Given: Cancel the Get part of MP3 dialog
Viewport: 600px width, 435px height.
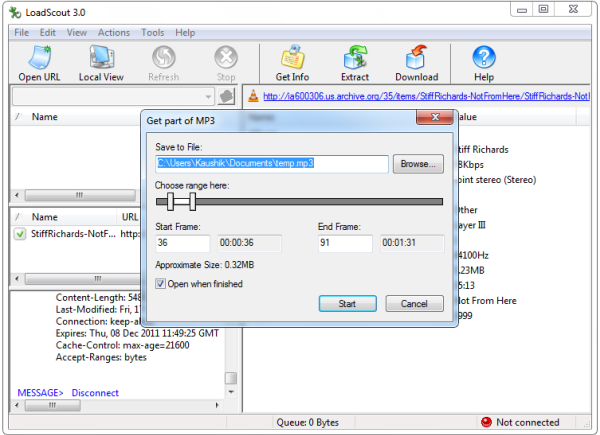Looking at the screenshot, I should [x=414, y=304].
